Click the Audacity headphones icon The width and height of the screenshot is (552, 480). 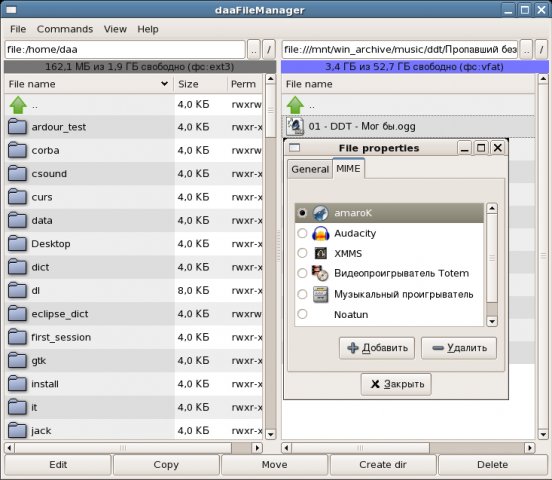click(320, 233)
